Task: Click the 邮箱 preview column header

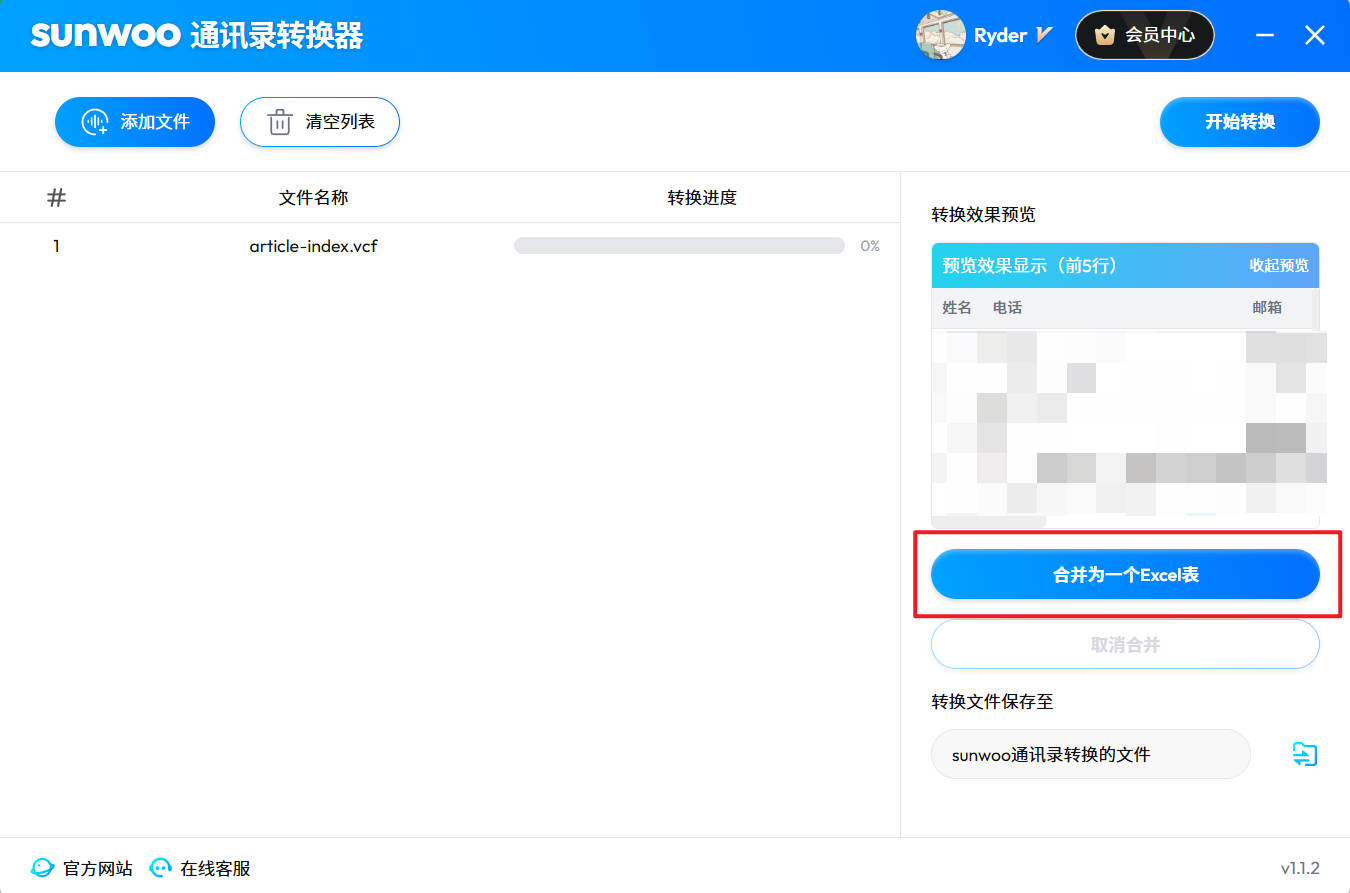Action: [1267, 307]
